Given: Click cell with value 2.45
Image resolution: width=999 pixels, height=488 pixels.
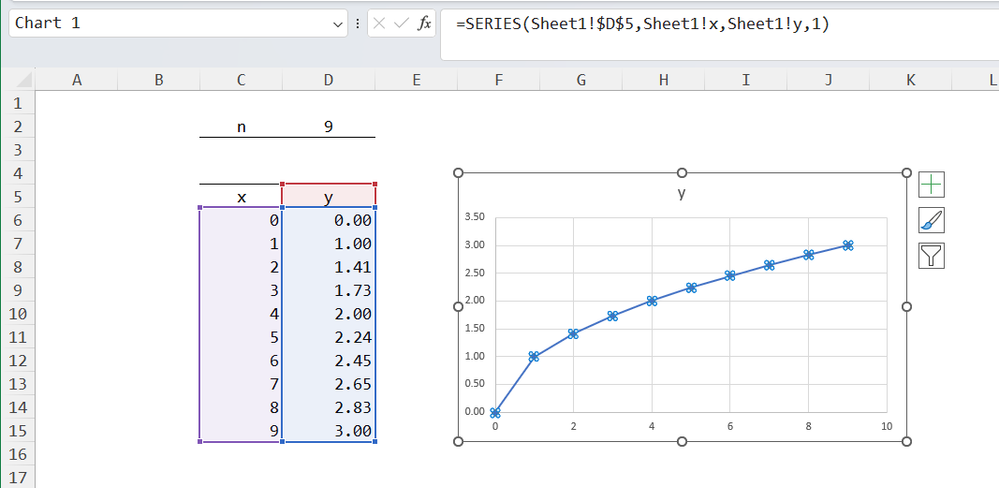Looking at the screenshot, I should pos(328,361).
